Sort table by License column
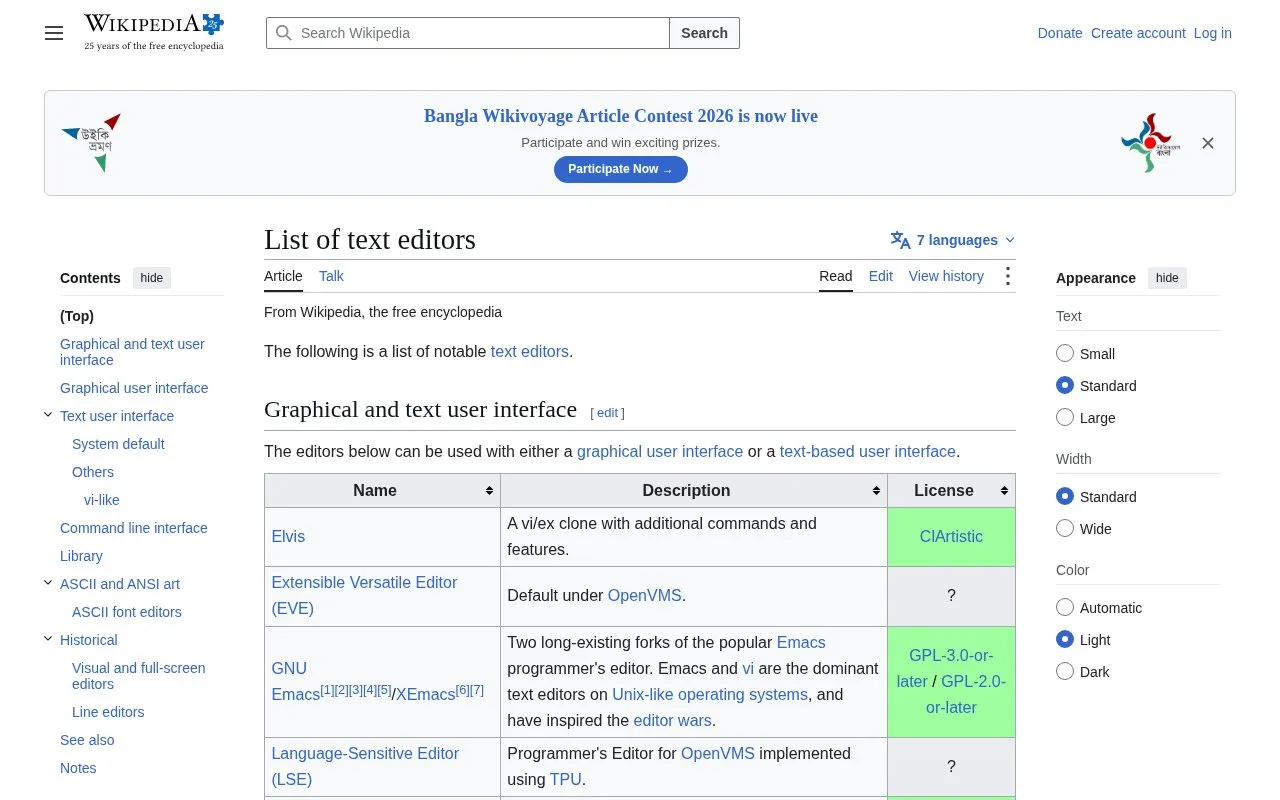Screen dimensions: 1280x800 [x=951, y=490]
